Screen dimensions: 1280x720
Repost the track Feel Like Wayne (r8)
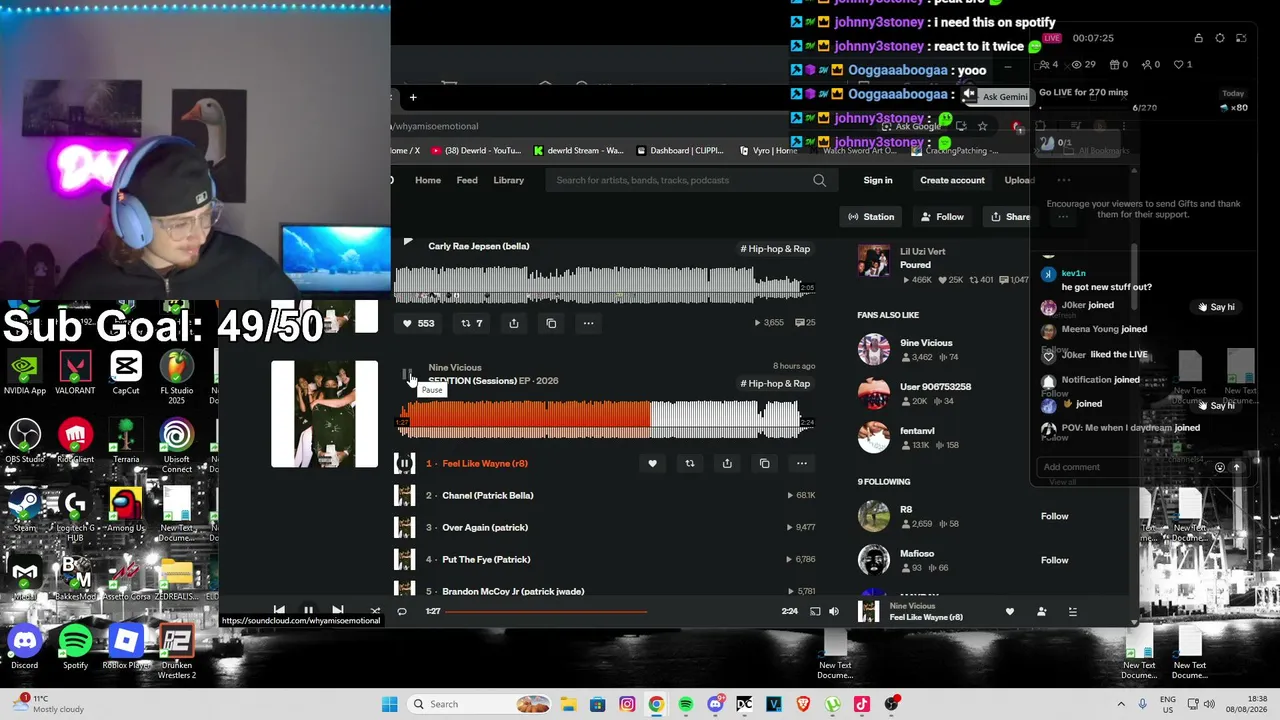point(689,463)
